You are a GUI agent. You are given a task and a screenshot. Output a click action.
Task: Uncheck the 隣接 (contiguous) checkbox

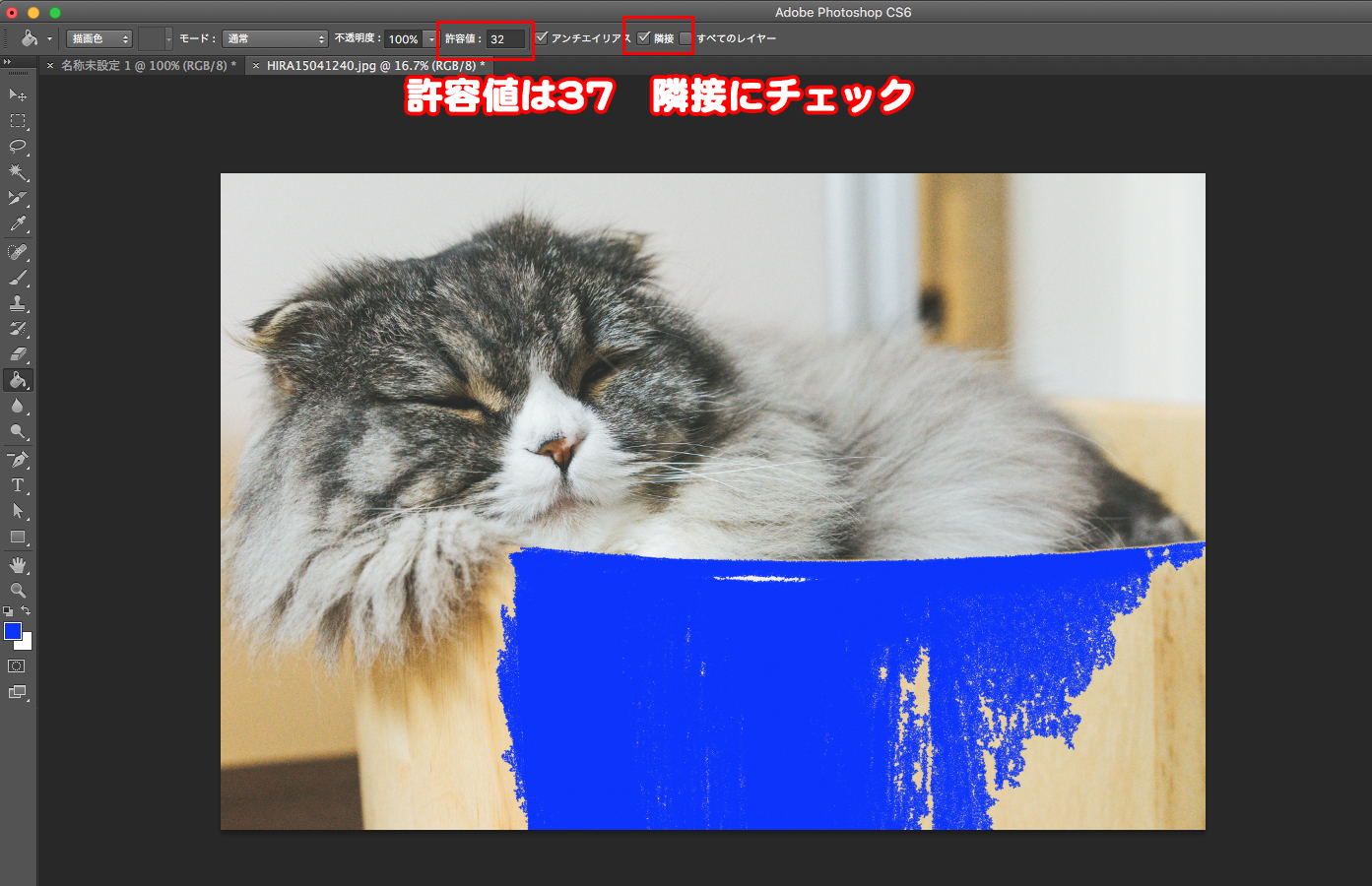click(644, 38)
